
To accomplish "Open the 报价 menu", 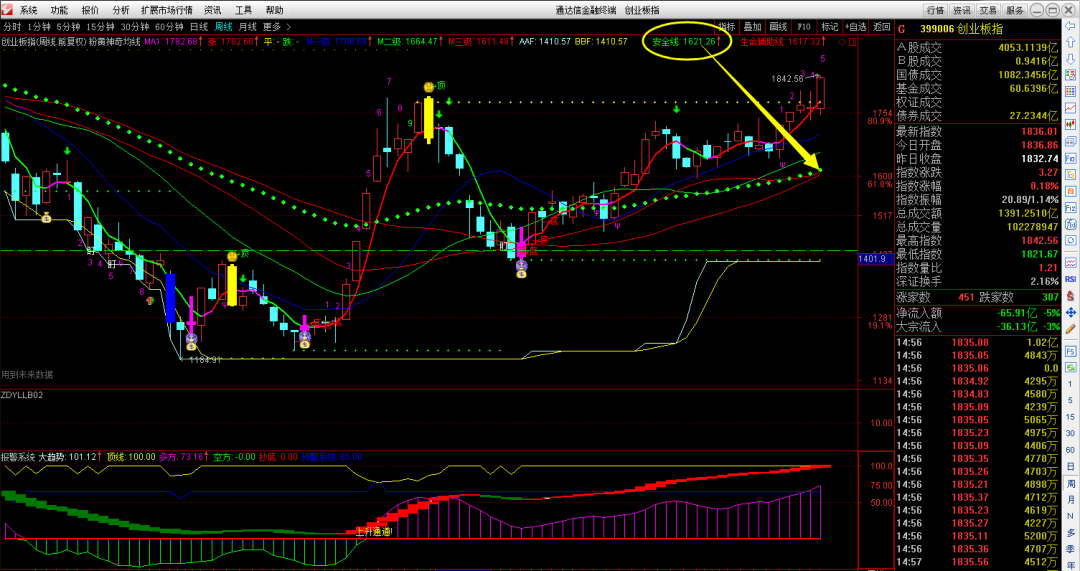I will (x=90, y=10).
